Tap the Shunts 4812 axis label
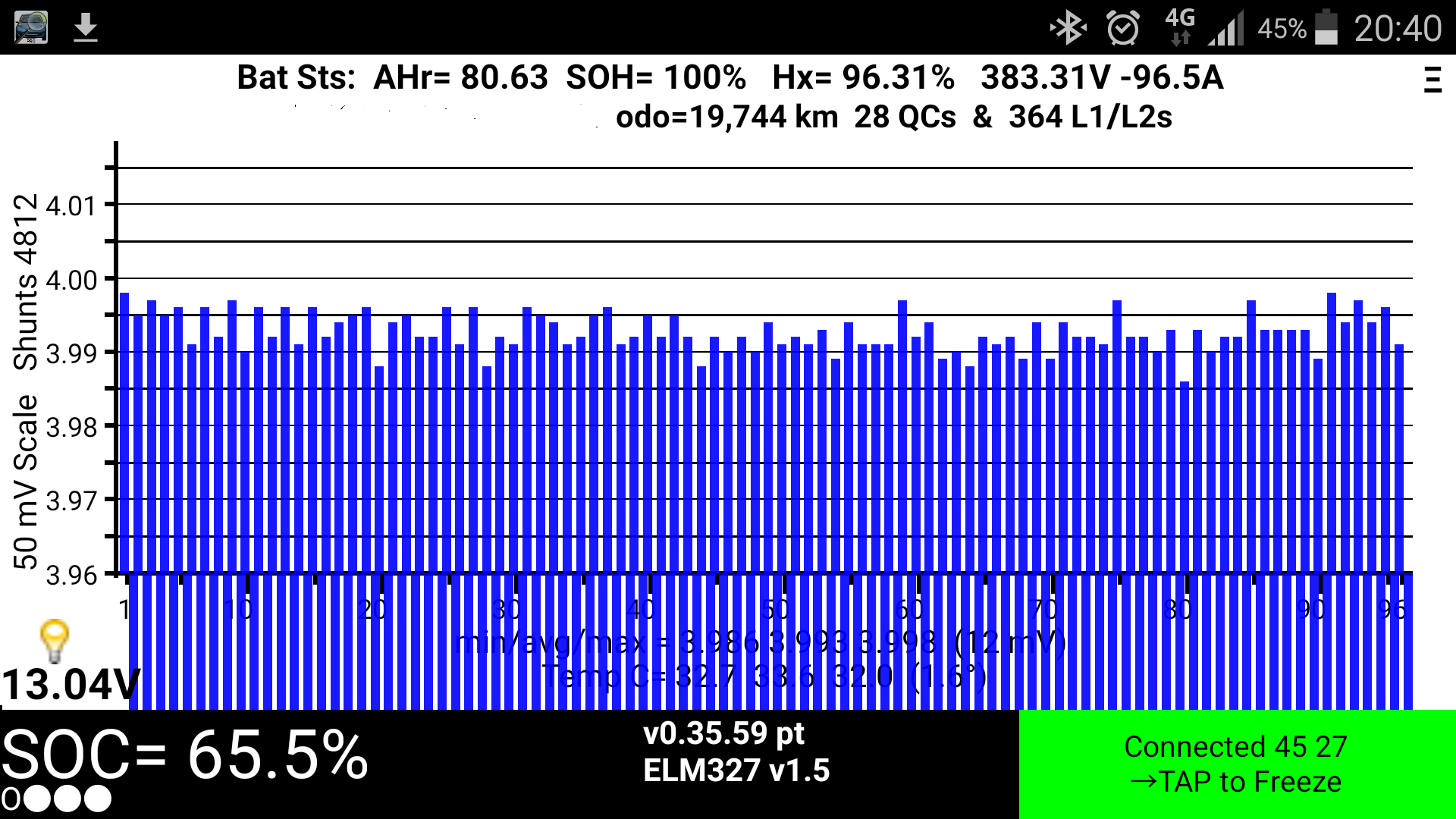The height and width of the screenshot is (819, 1456). (x=26, y=282)
